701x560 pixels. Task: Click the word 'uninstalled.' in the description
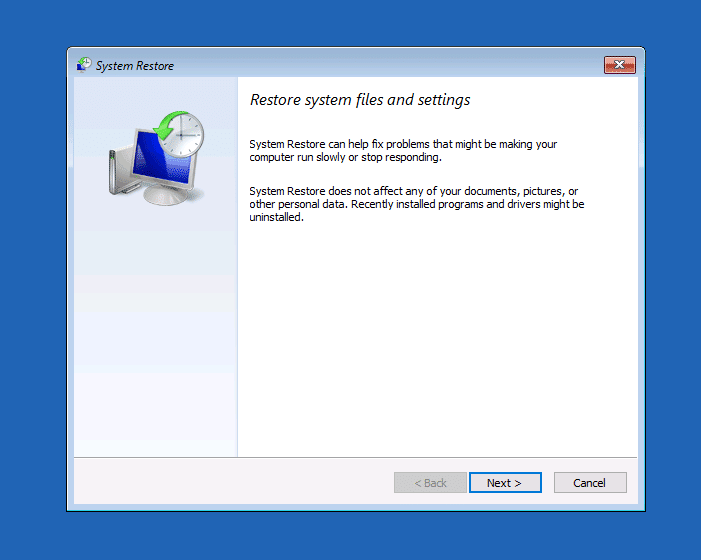(276, 217)
